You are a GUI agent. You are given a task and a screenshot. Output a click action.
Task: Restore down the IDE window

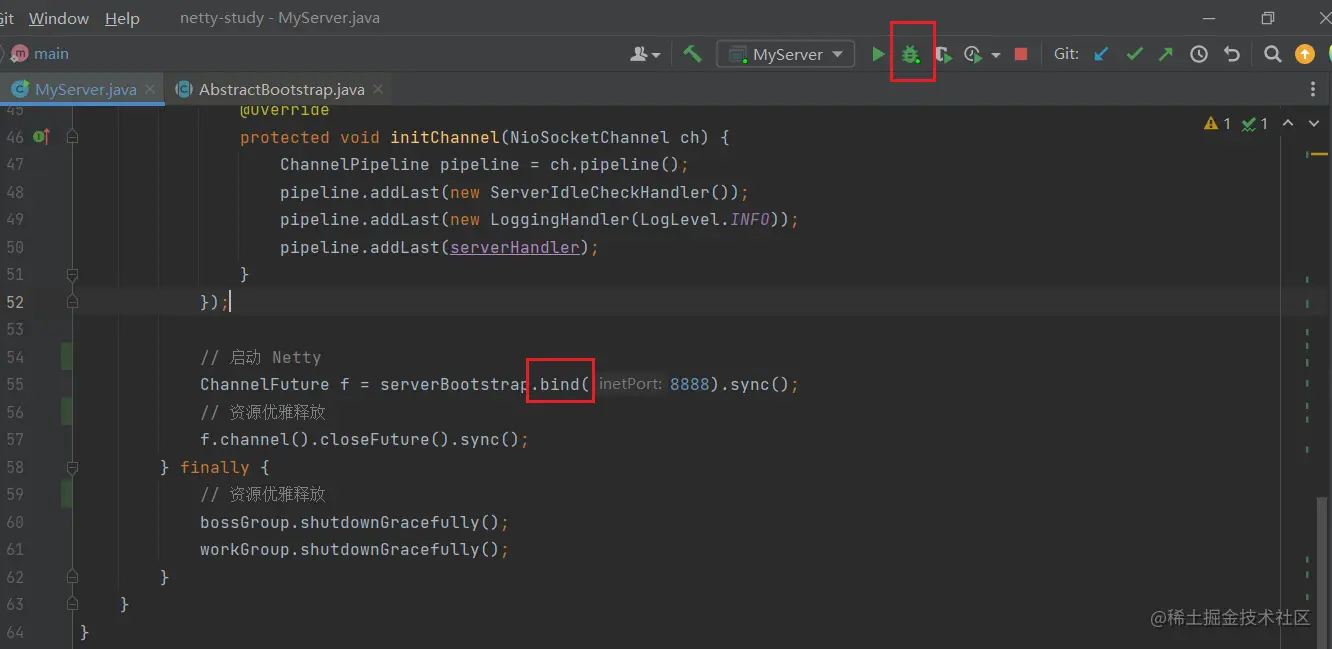(x=1268, y=18)
